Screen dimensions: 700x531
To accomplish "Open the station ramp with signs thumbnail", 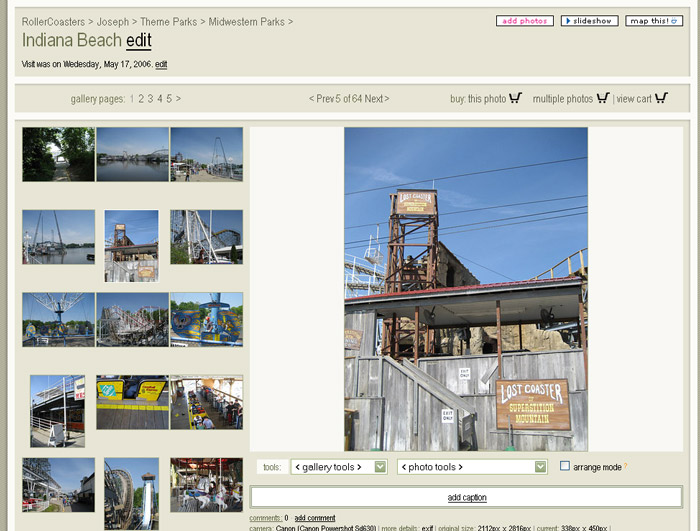I will (x=58, y=411).
